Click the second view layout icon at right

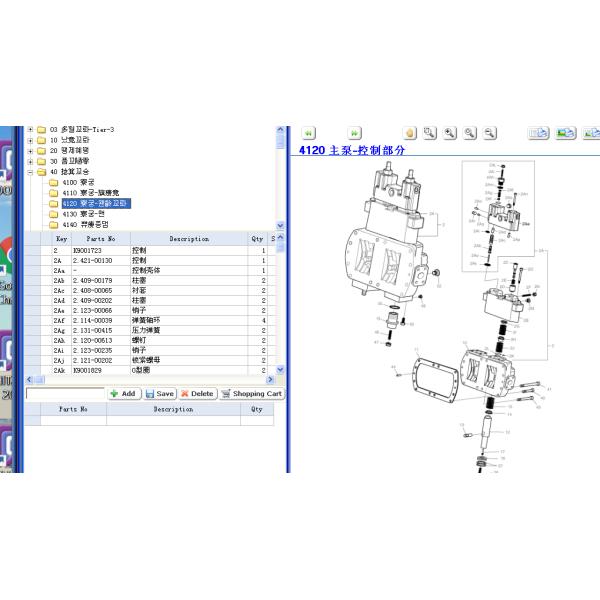pos(565,133)
